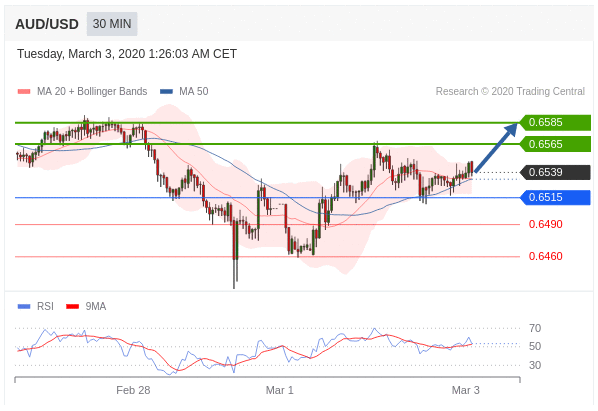Toggle MA 20 + Bollinger Bands legend
The height and width of the screenshot is (411, 598).
coord(82,92)
